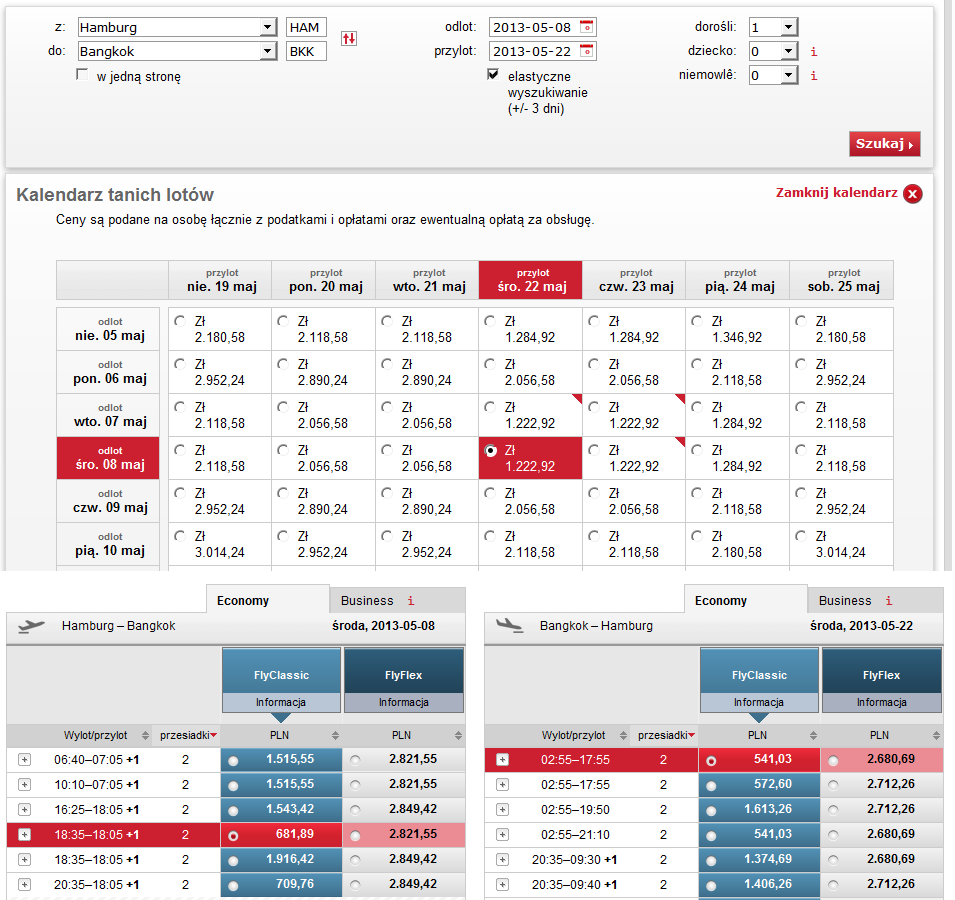
Task: Open the departure date calendar picker icon
Action: tap(587, 27)
